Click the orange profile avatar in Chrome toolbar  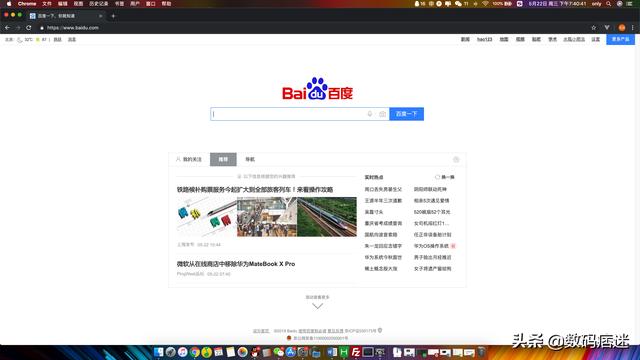pyautogui.click(x=622, y=28)
